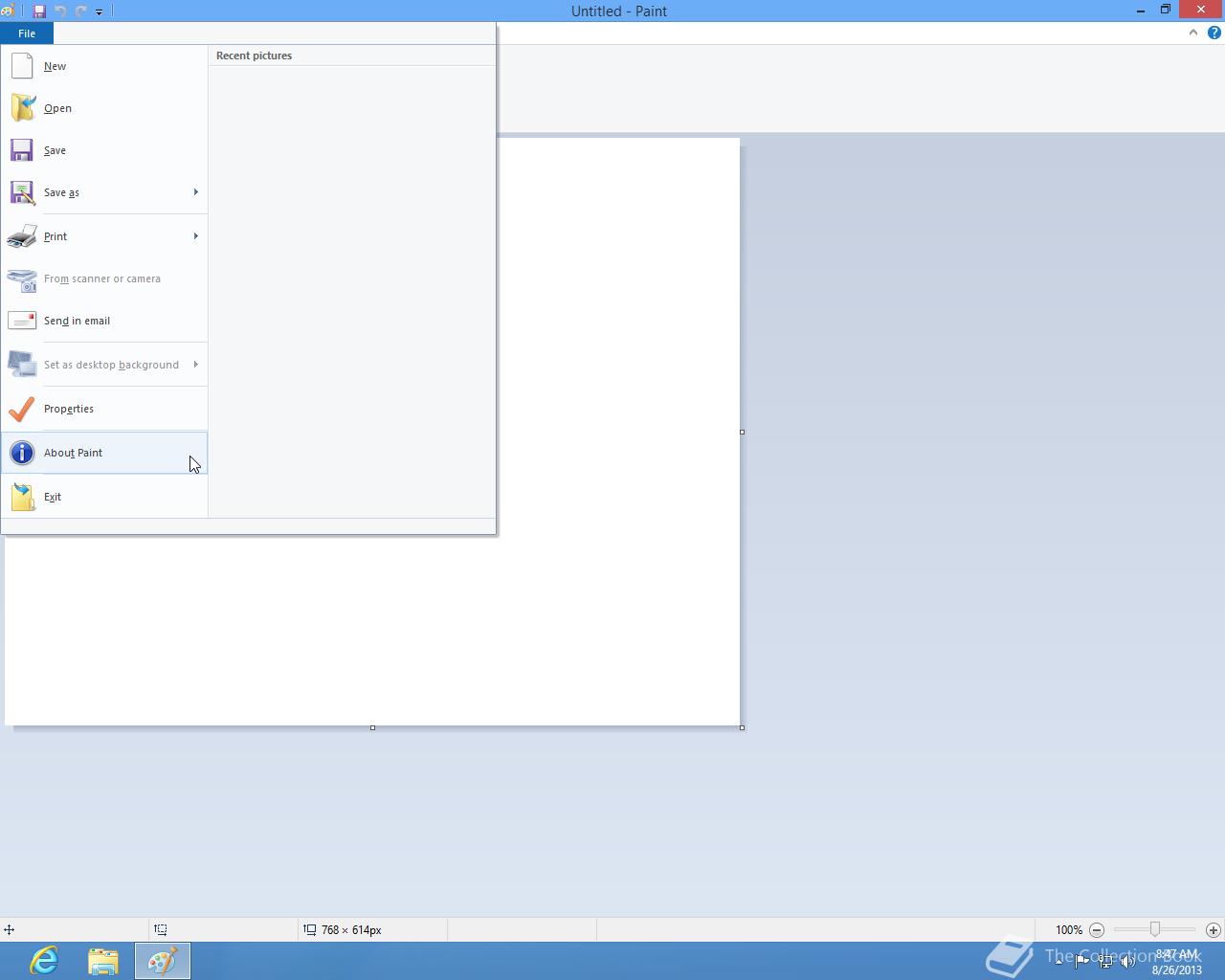Click the Paint taskbar button

point(163,961)
